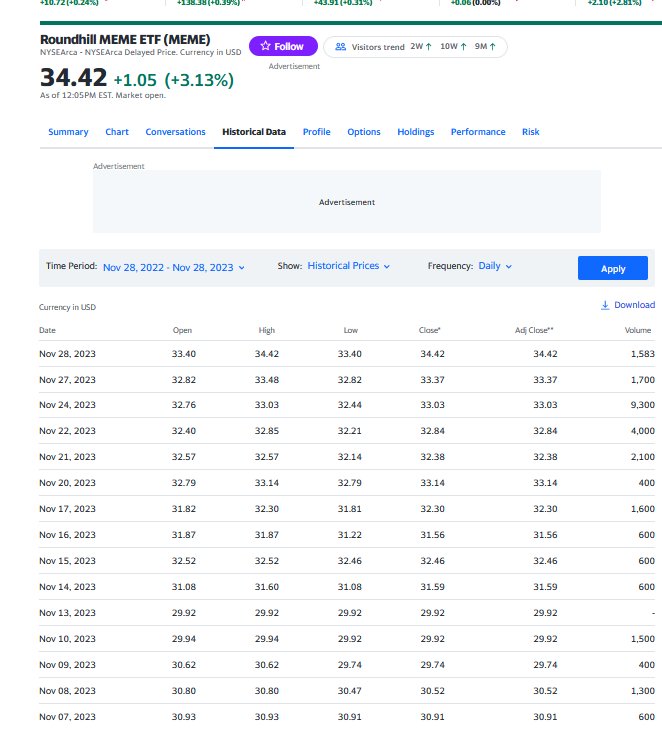
Task: Click the Download link text
Action: click(x=635, y=305)
